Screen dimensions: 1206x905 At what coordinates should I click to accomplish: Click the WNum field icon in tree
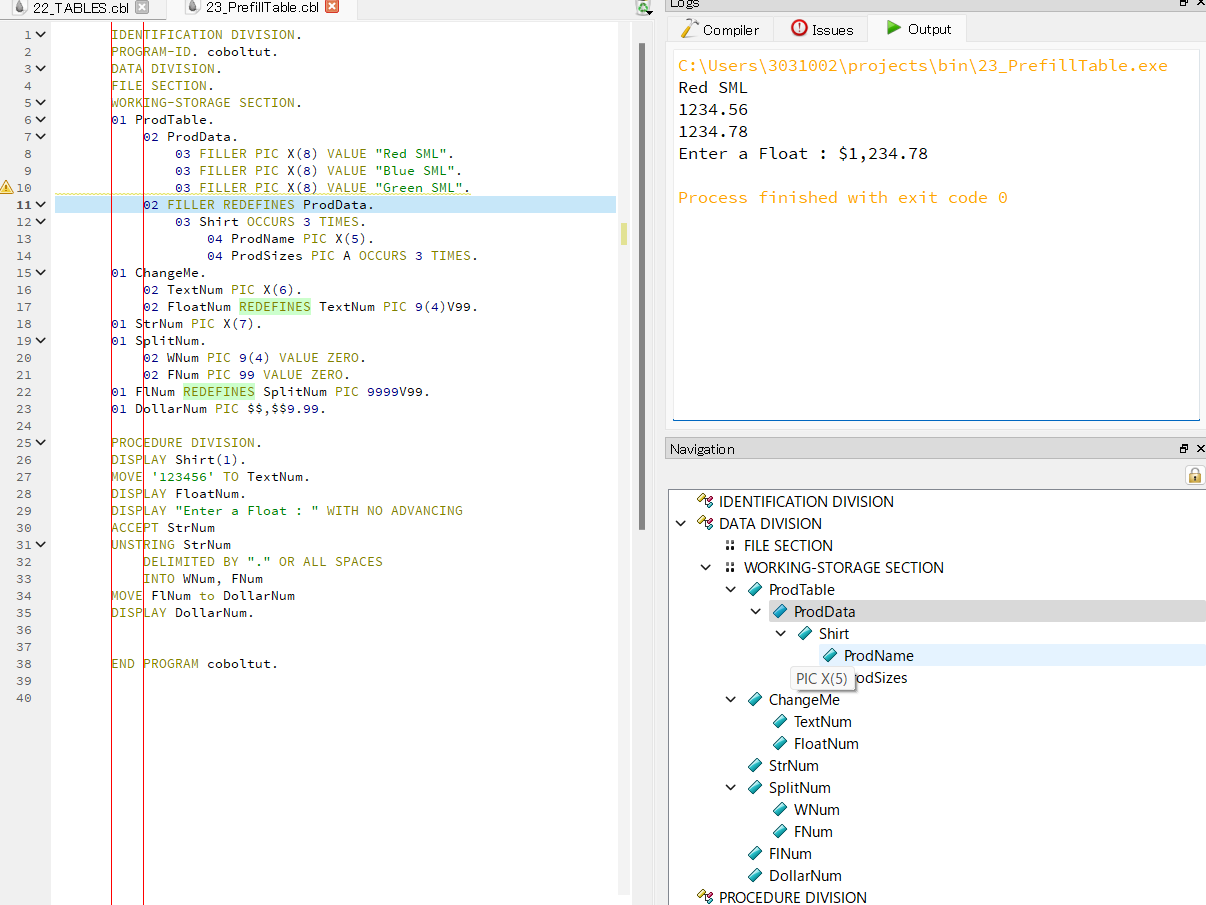coord(780,809)
